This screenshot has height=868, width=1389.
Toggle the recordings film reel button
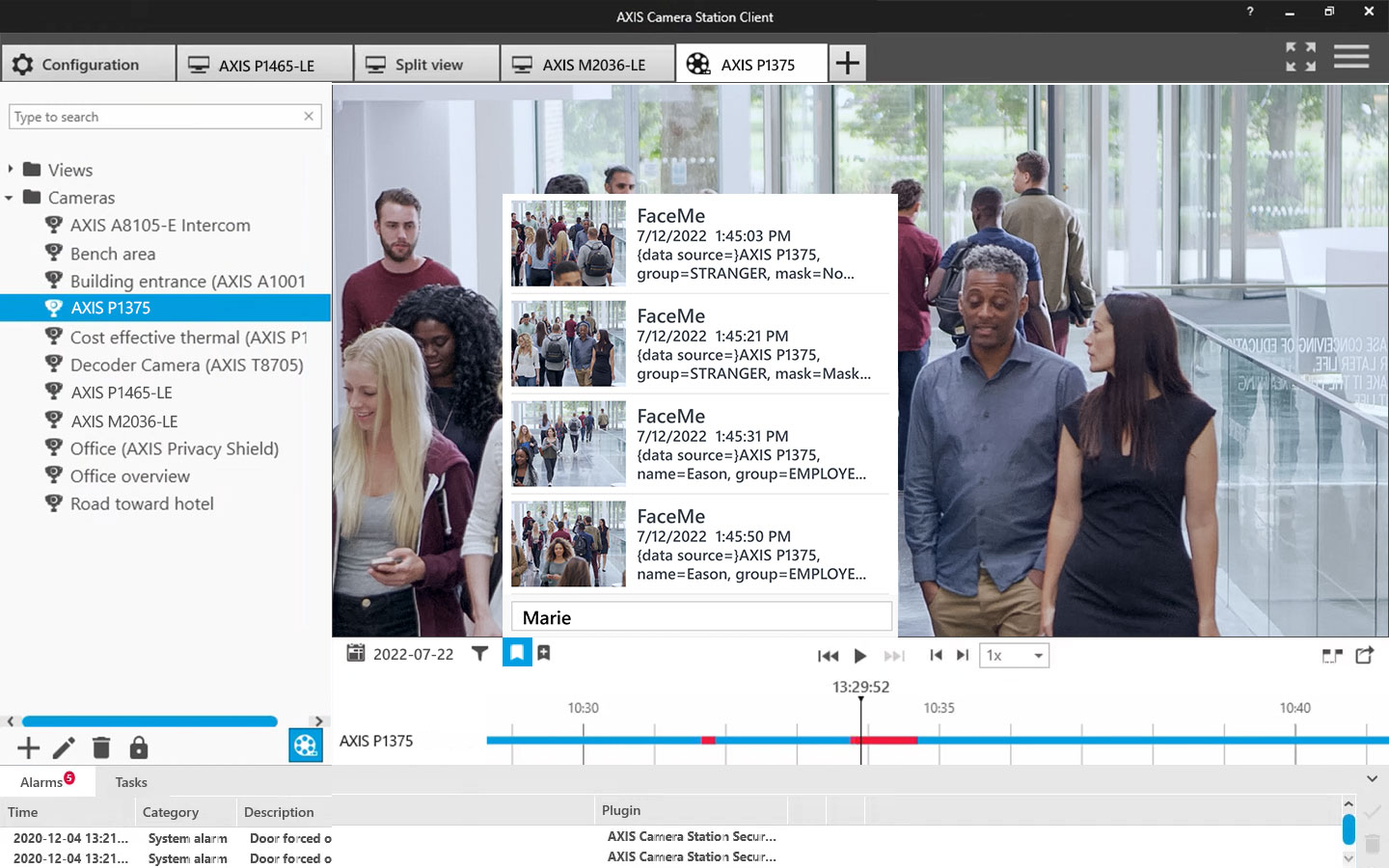point(306,746)
